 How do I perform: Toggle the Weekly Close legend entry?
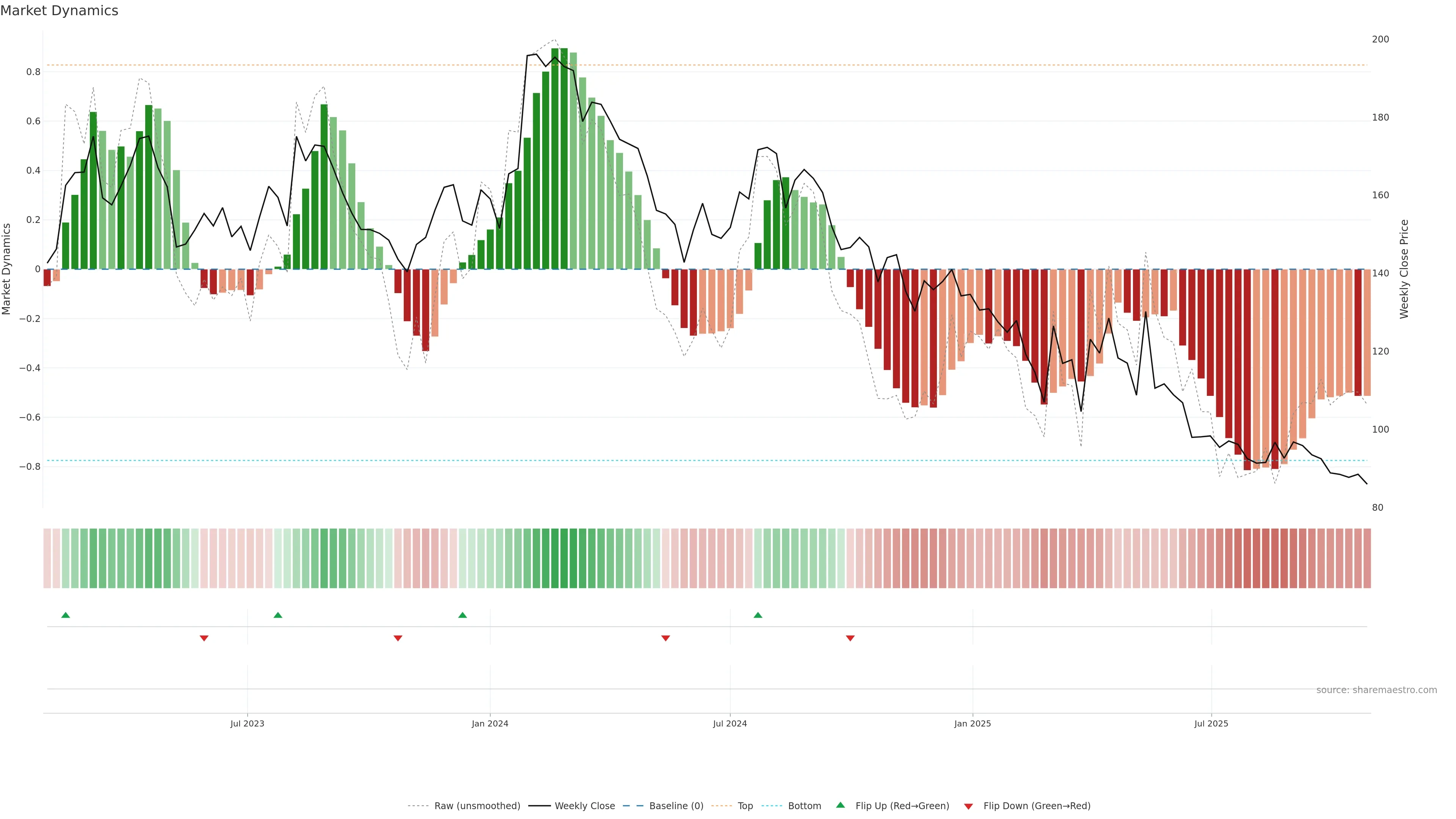pyautogui.click(x=584, y=805)
